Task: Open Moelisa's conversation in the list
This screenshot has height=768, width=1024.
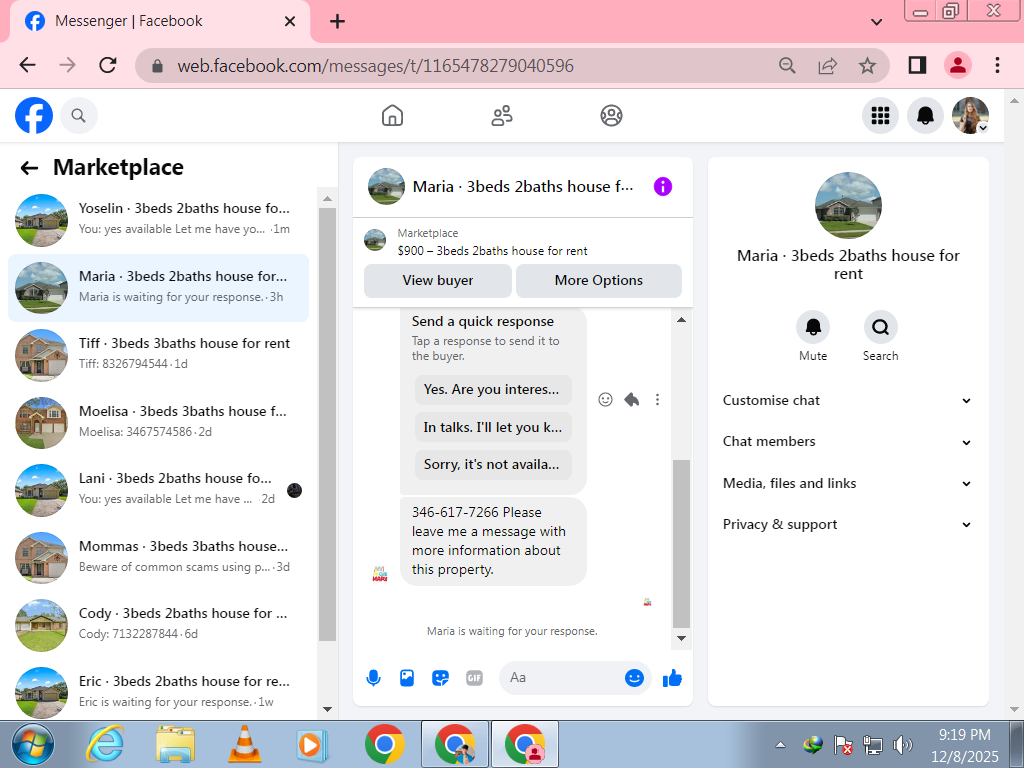Action: point(158,423)
